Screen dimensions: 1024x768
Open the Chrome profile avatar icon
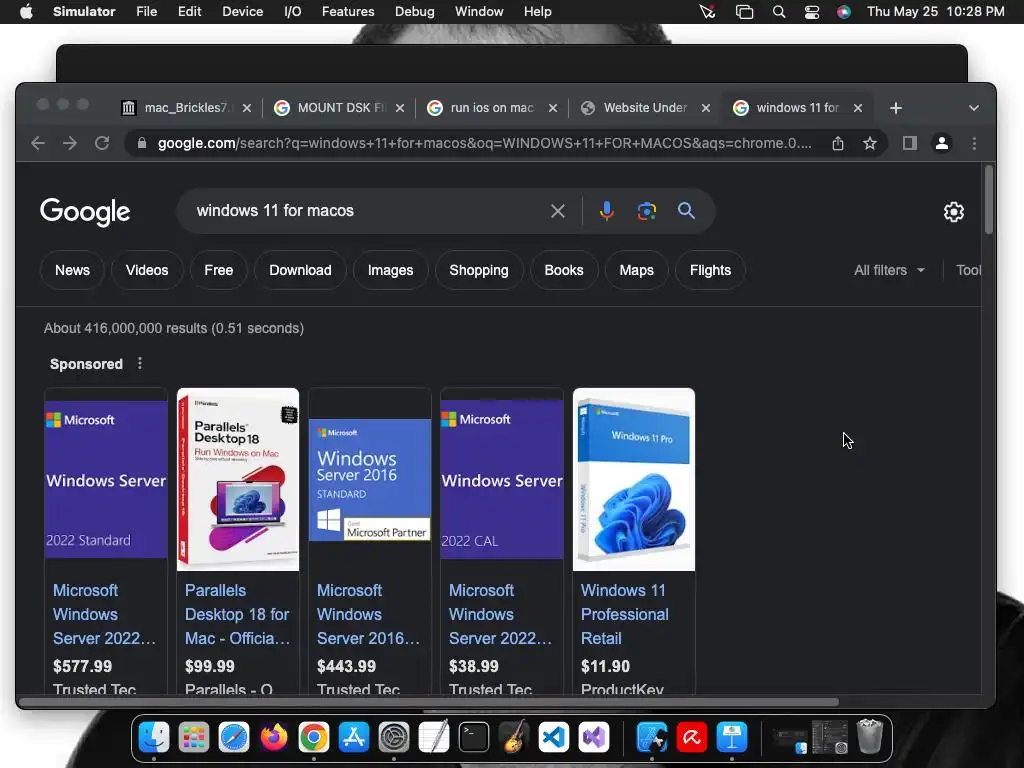[942, 143]
